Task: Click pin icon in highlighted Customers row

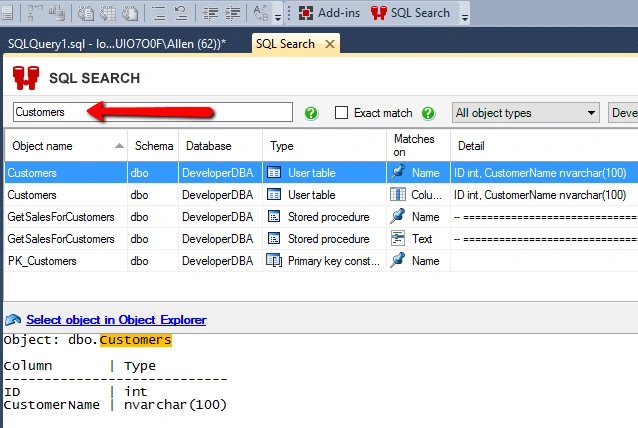Action: coord(398,172)
